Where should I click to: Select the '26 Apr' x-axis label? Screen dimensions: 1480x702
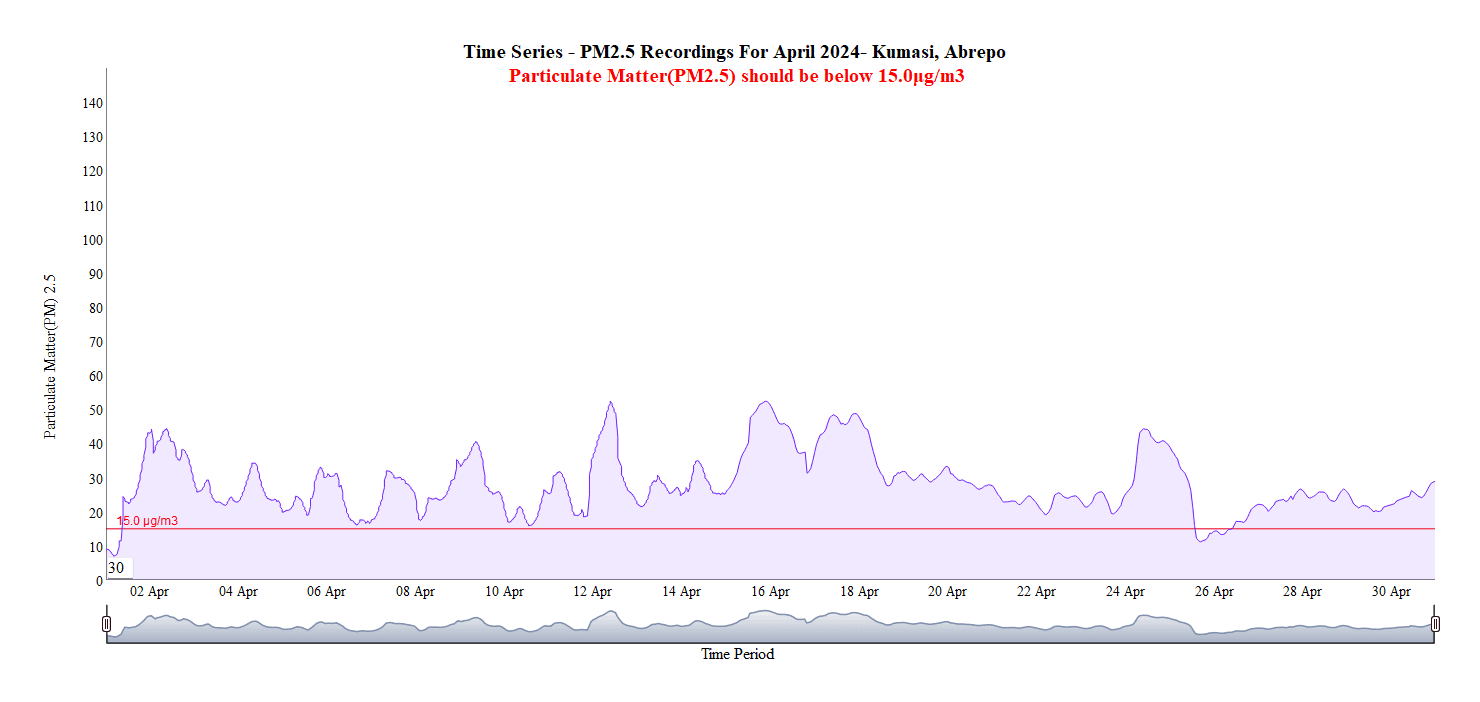pyautogui.click(x=1214, y=592)
